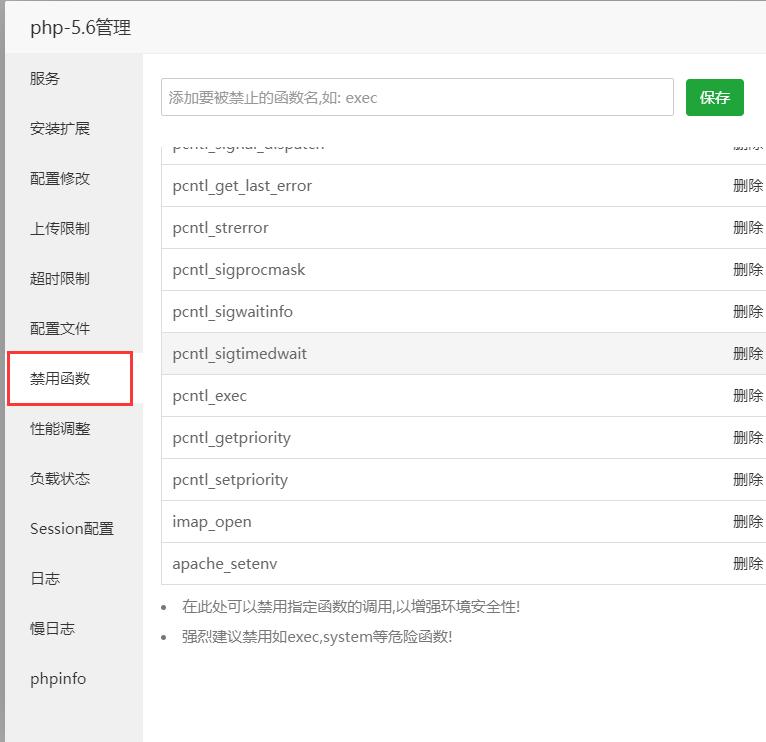This screenshot has width=766, height=742.
Task: View the 负载状态 page
Action: [x=60, y=479]
